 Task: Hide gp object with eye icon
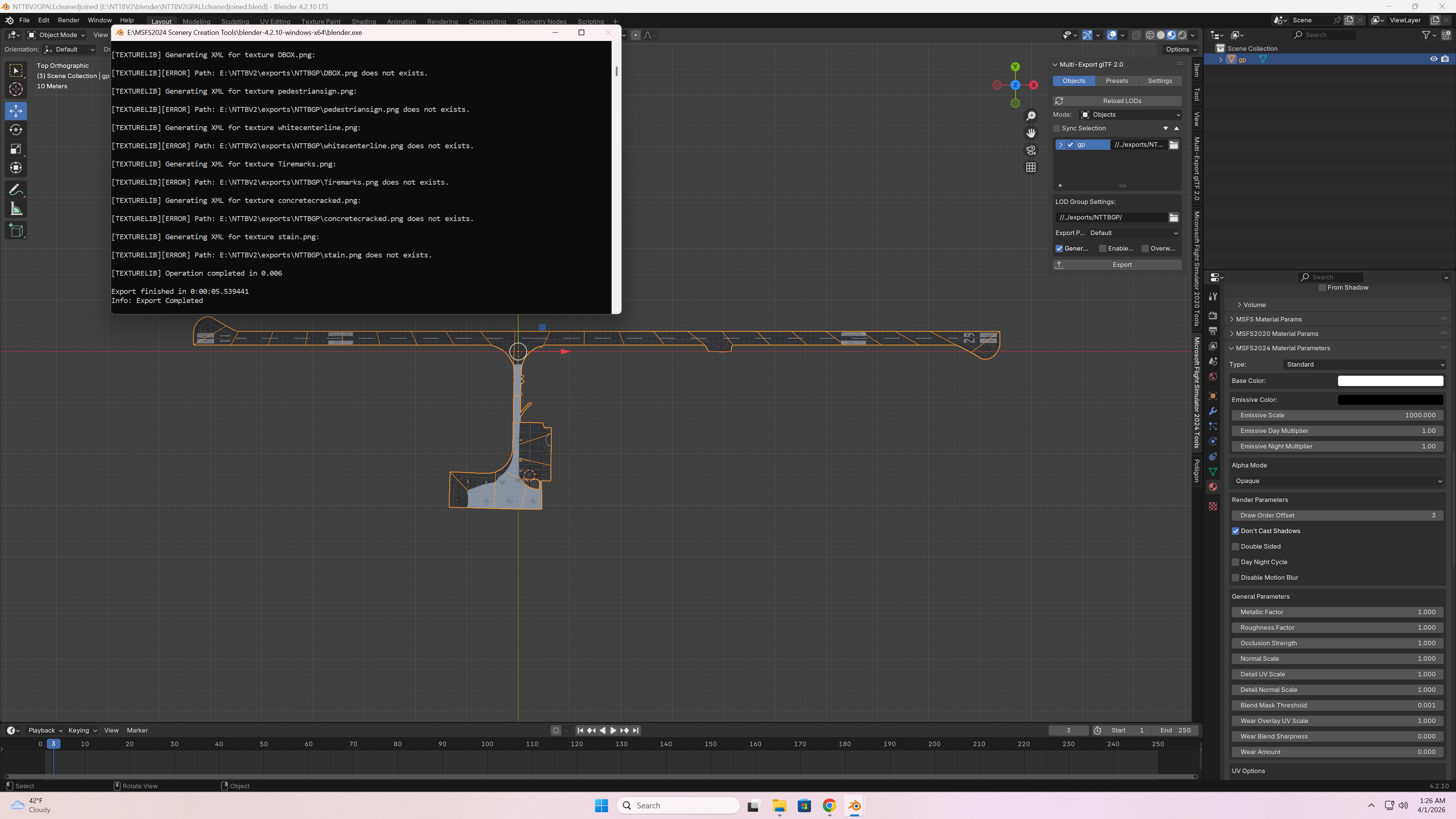coord(1433,60)
